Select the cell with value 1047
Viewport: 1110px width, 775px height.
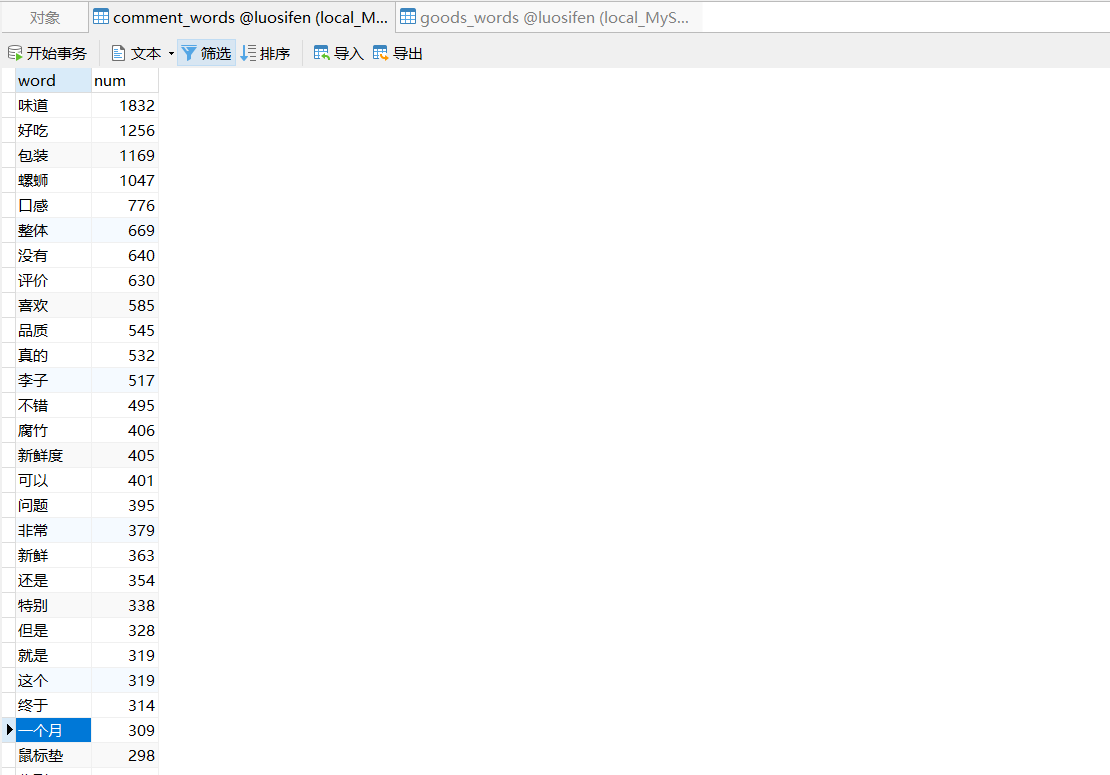click(125, 180)
